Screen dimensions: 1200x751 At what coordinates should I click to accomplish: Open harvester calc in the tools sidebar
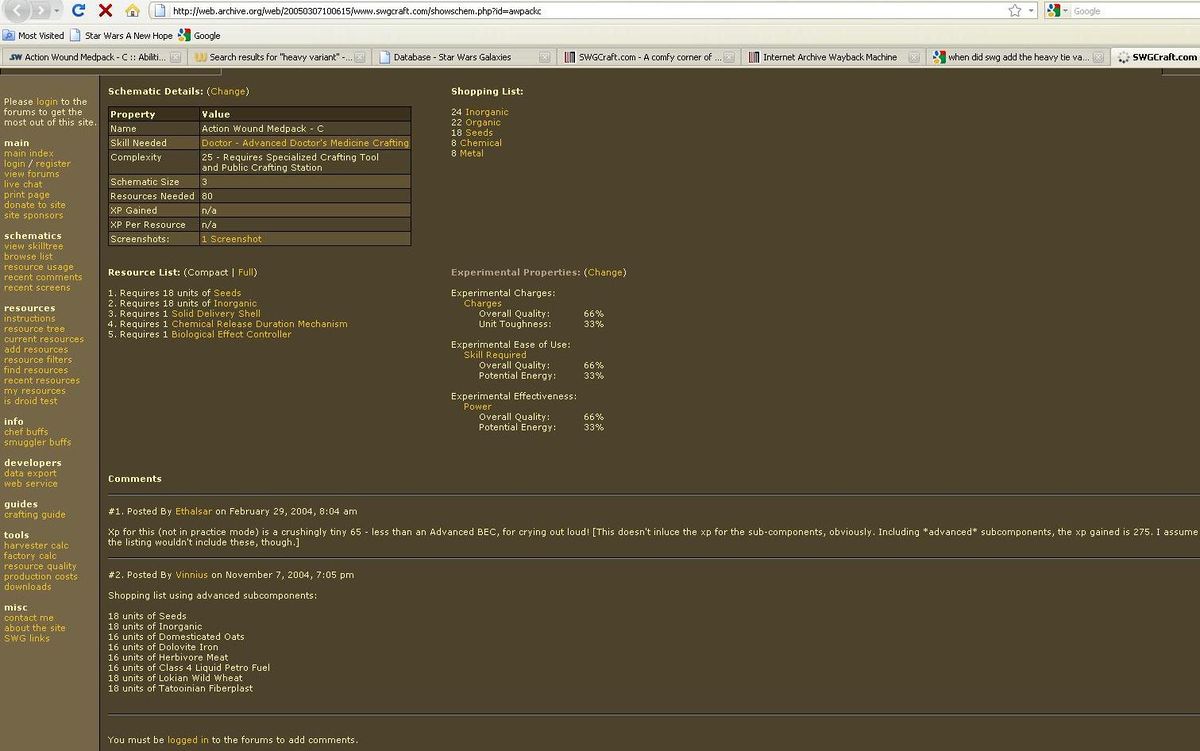(x=36, y=546)
